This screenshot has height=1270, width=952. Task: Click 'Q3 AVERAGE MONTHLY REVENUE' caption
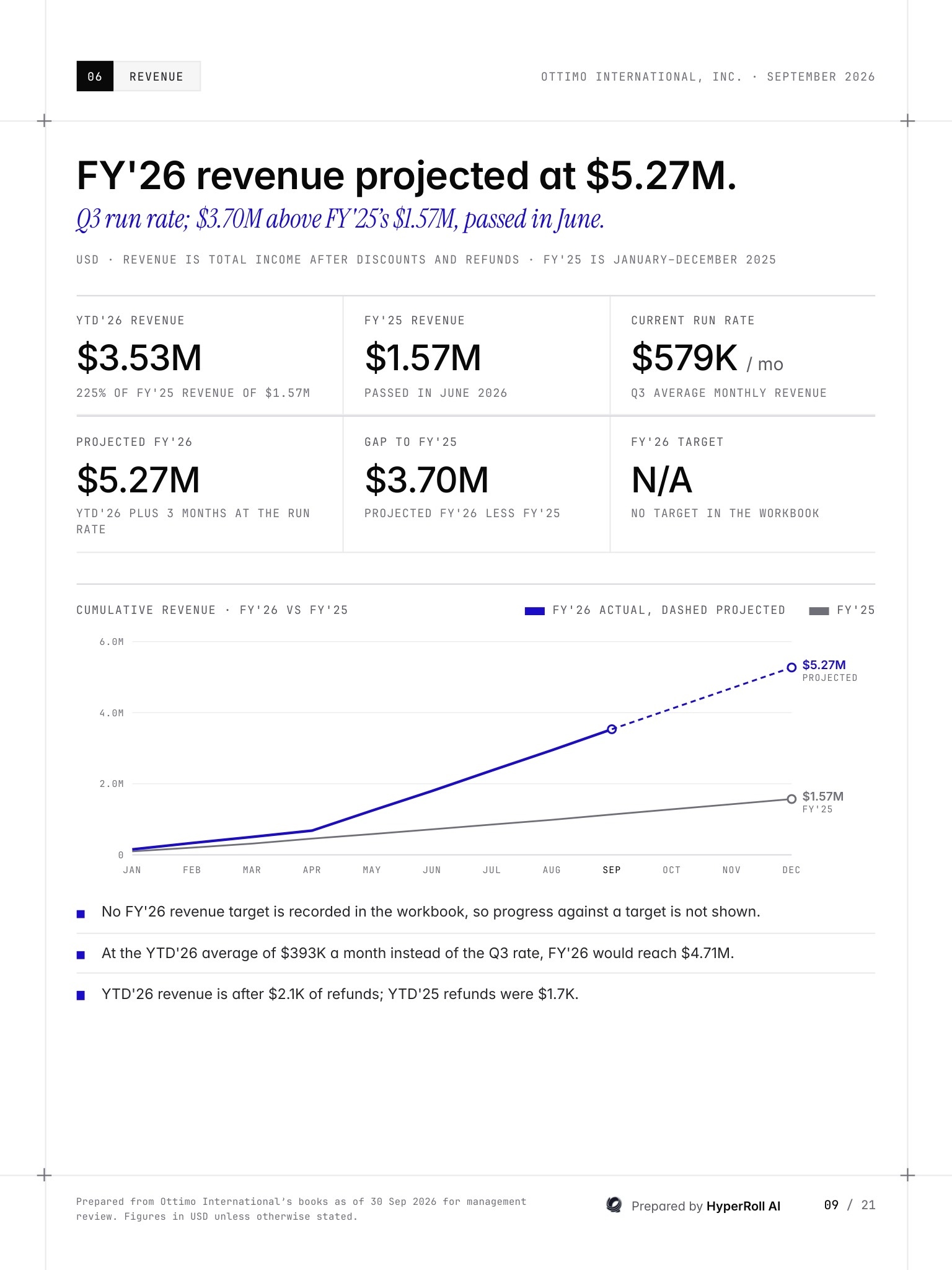(729, 393)
